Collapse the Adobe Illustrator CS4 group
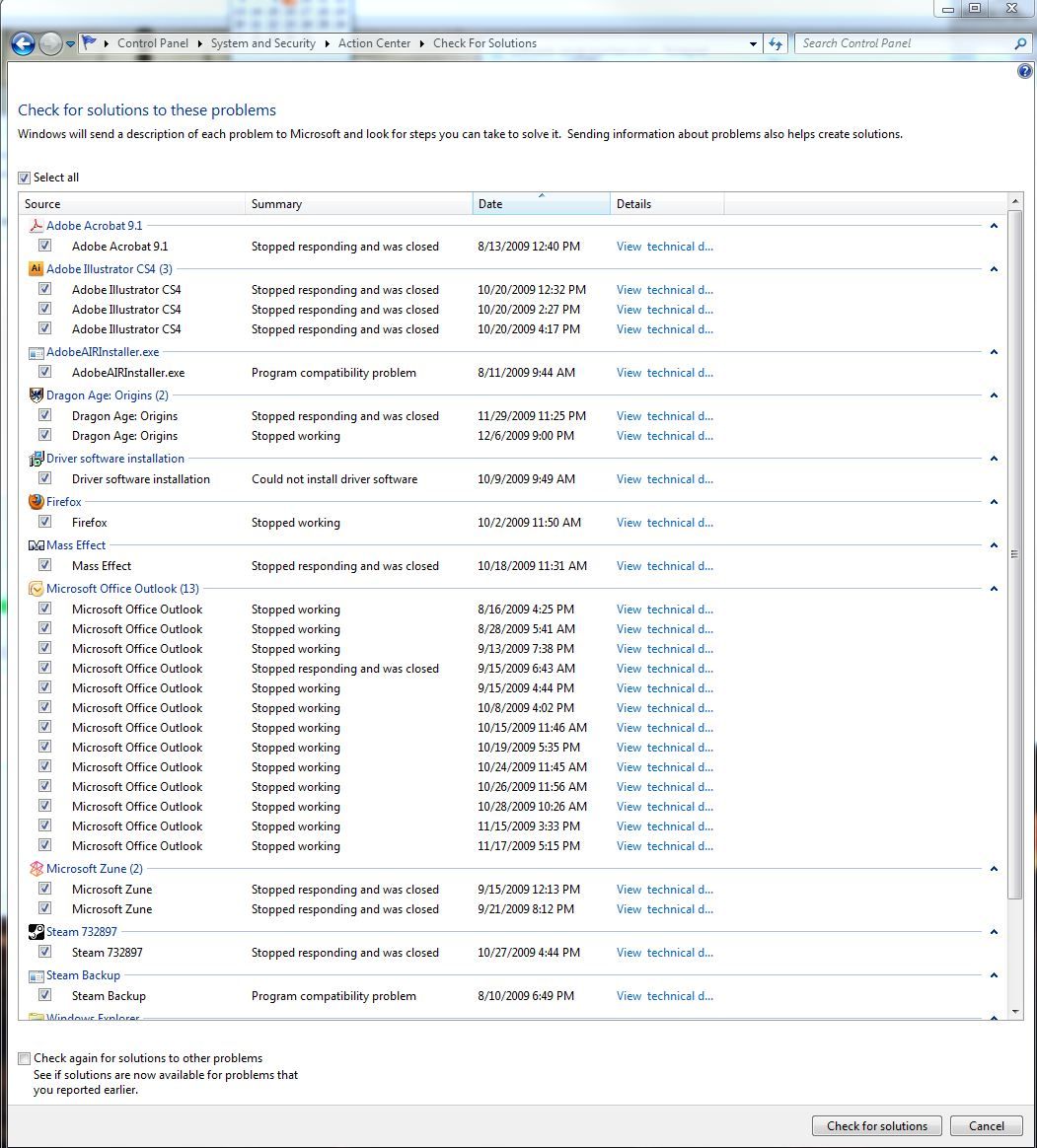 994,268
